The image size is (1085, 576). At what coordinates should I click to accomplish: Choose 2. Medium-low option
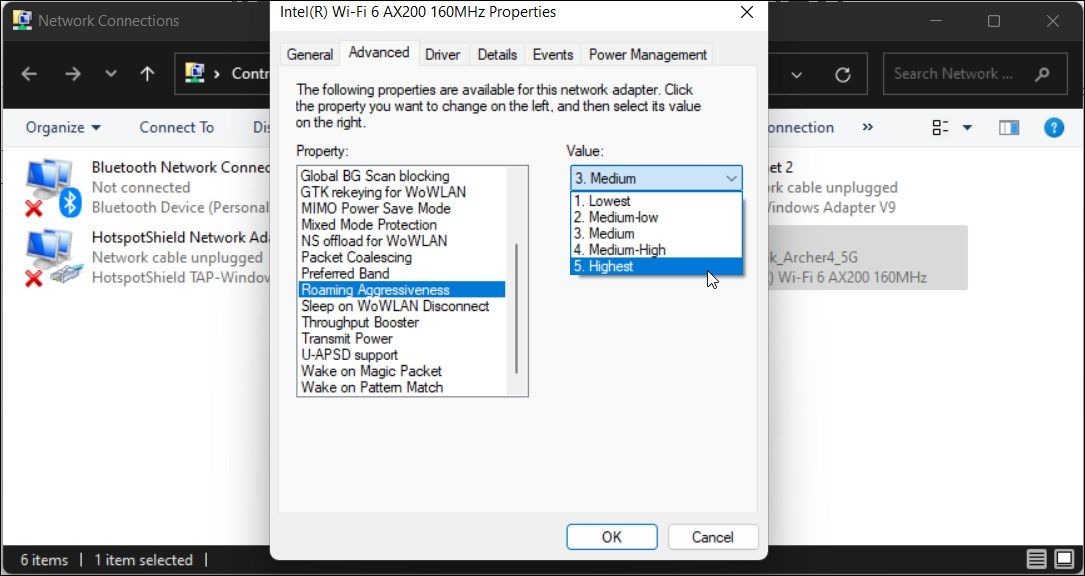(x=656, y=217)
